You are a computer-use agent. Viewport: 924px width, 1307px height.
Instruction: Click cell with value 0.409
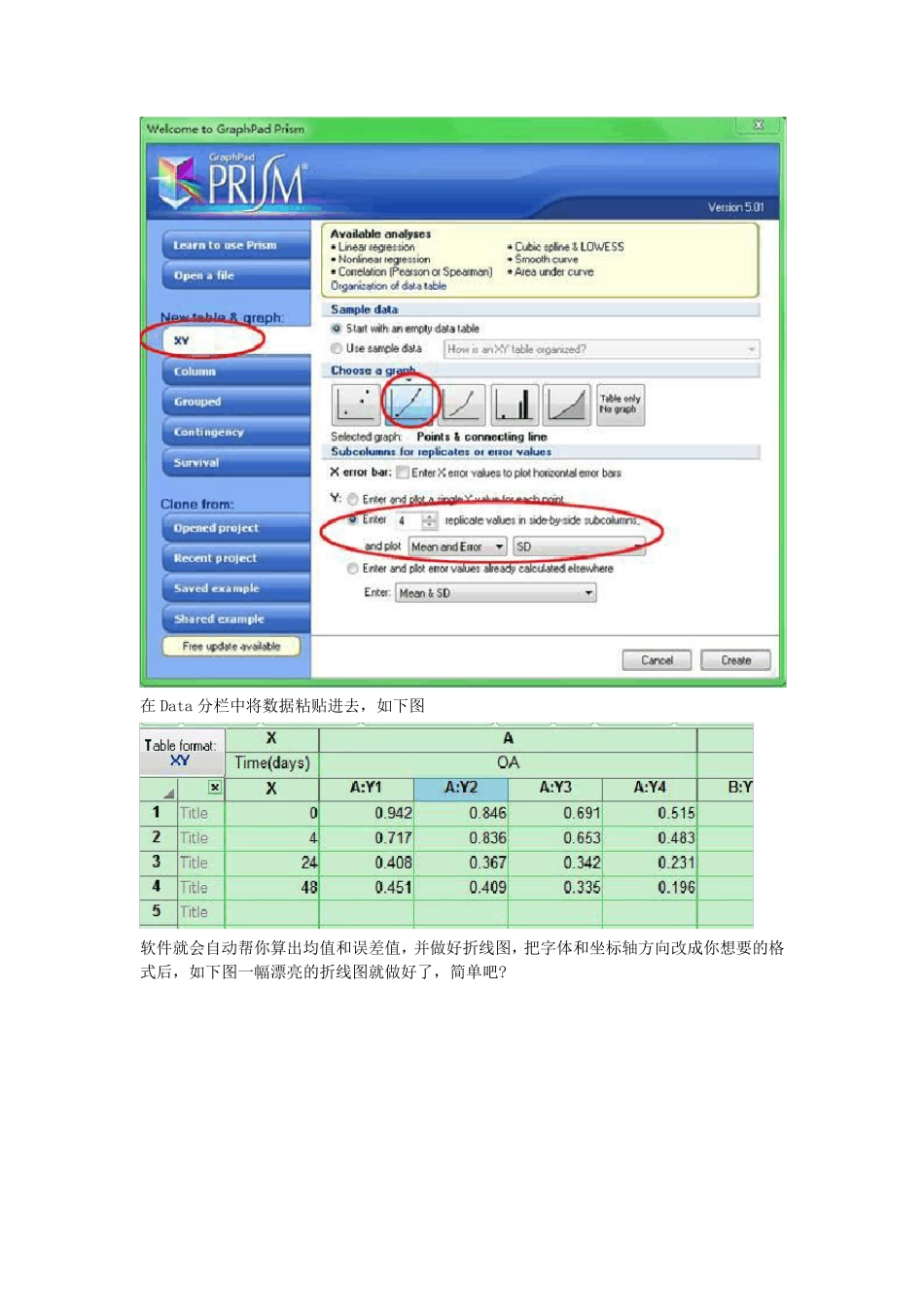(x=461, y=887)
